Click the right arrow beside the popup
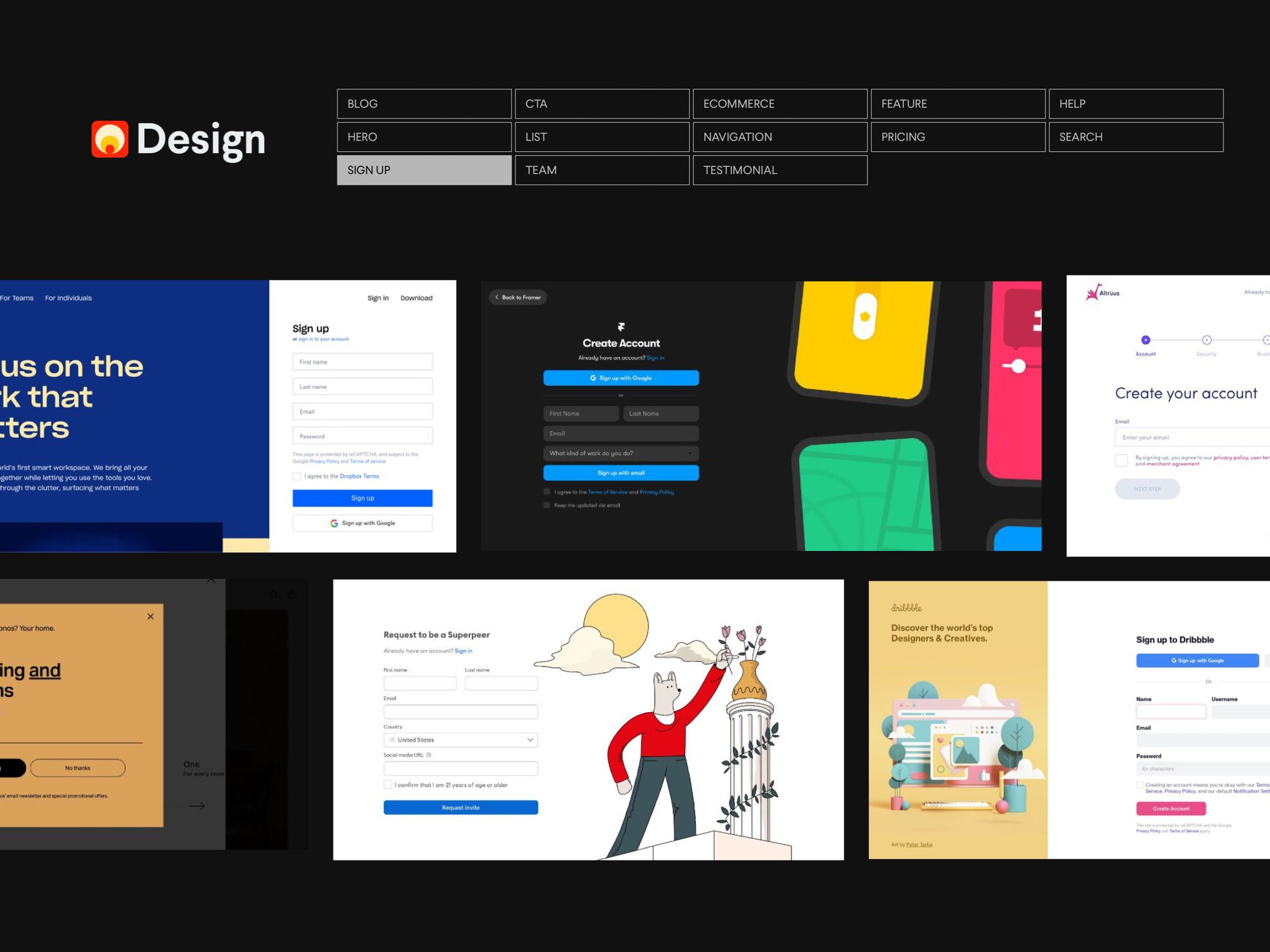 pos(197,806)
